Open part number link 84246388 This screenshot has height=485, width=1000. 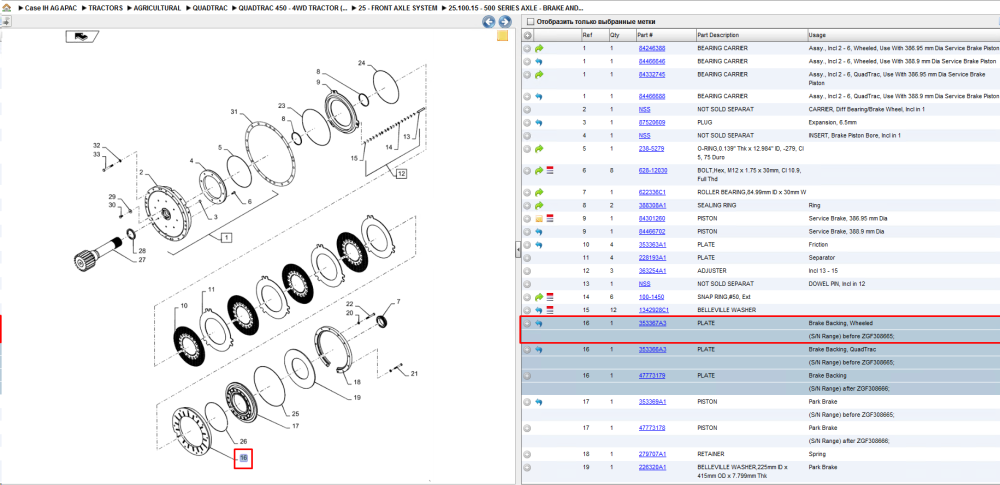[651, 48]
